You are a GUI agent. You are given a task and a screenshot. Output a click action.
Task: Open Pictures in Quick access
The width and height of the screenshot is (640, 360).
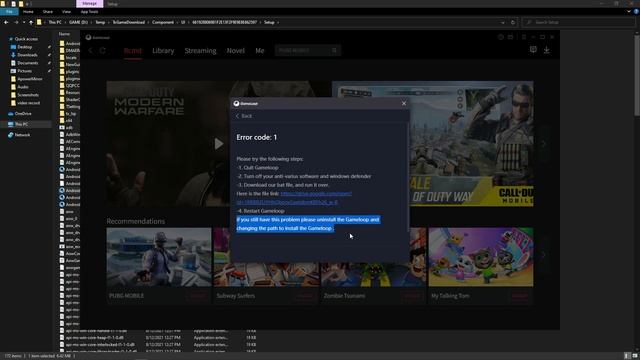pyautogui.click(x=24, y=71)
